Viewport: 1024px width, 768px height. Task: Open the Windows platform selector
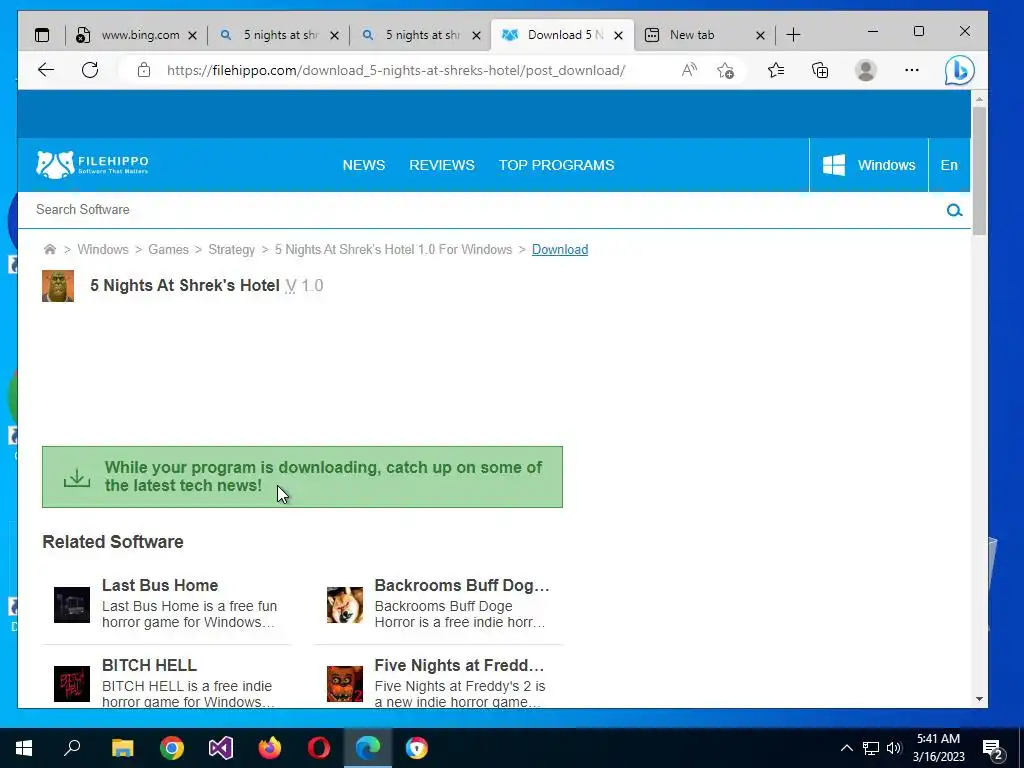click(869, 165)
